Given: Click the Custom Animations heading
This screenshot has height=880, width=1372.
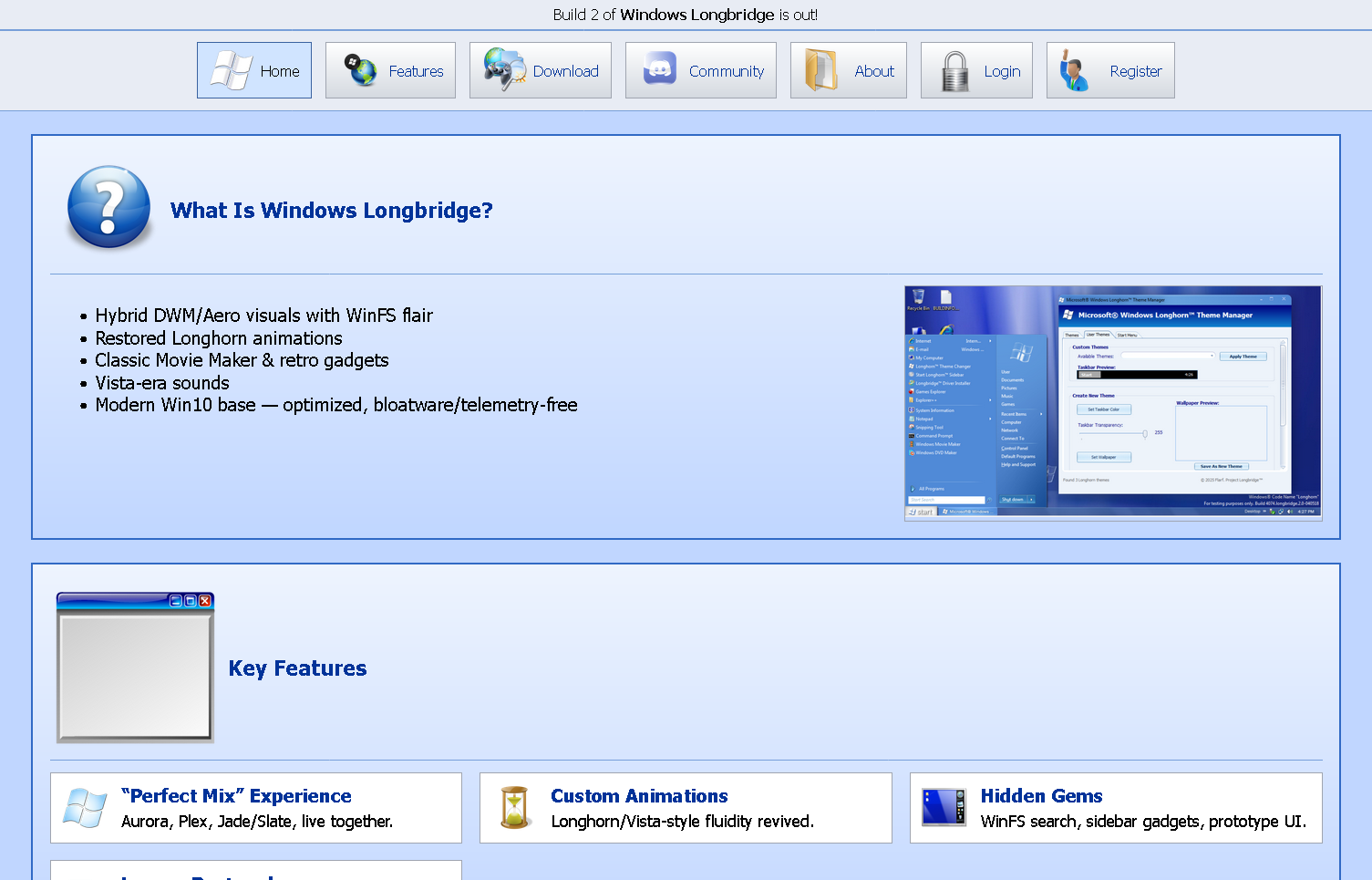Looking at the screenshot, I should point(639,796).
